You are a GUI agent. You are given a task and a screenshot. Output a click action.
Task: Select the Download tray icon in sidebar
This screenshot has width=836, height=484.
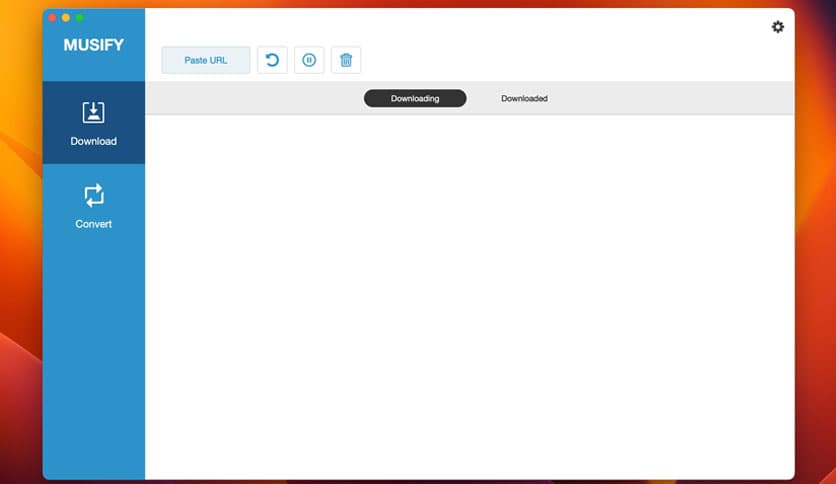(x=93, y=112)
